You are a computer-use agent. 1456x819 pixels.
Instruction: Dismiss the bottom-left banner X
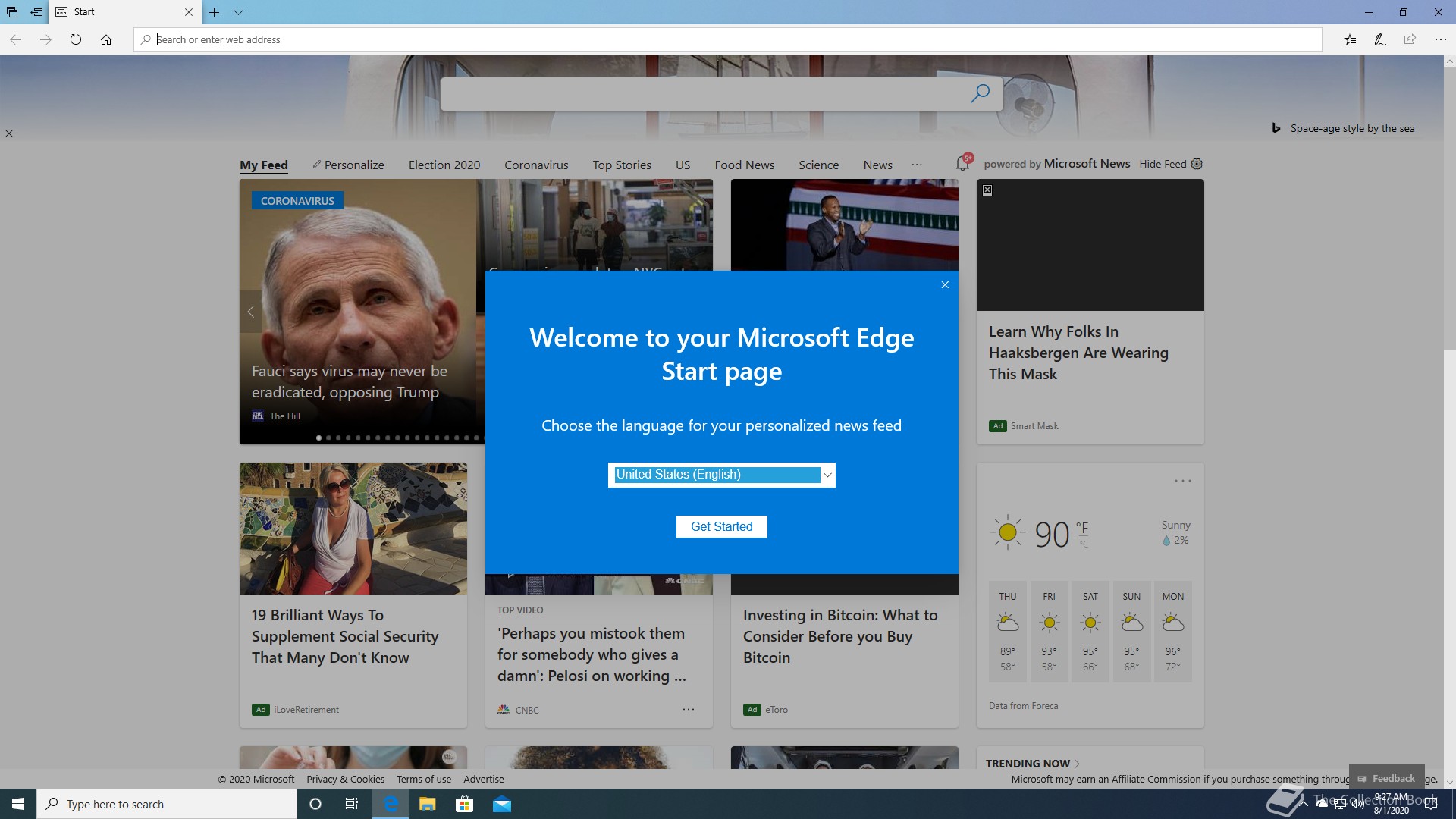point(9,133)
